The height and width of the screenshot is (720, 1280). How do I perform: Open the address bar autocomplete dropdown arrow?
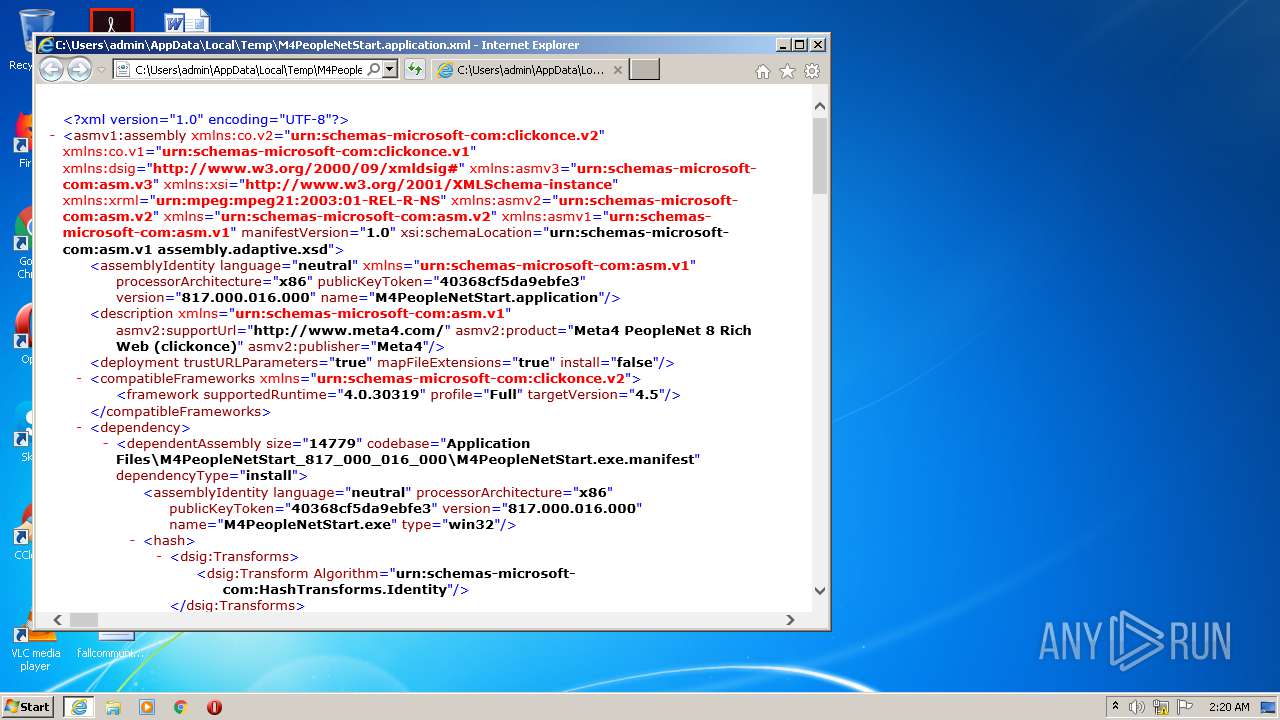coord(390,70)
